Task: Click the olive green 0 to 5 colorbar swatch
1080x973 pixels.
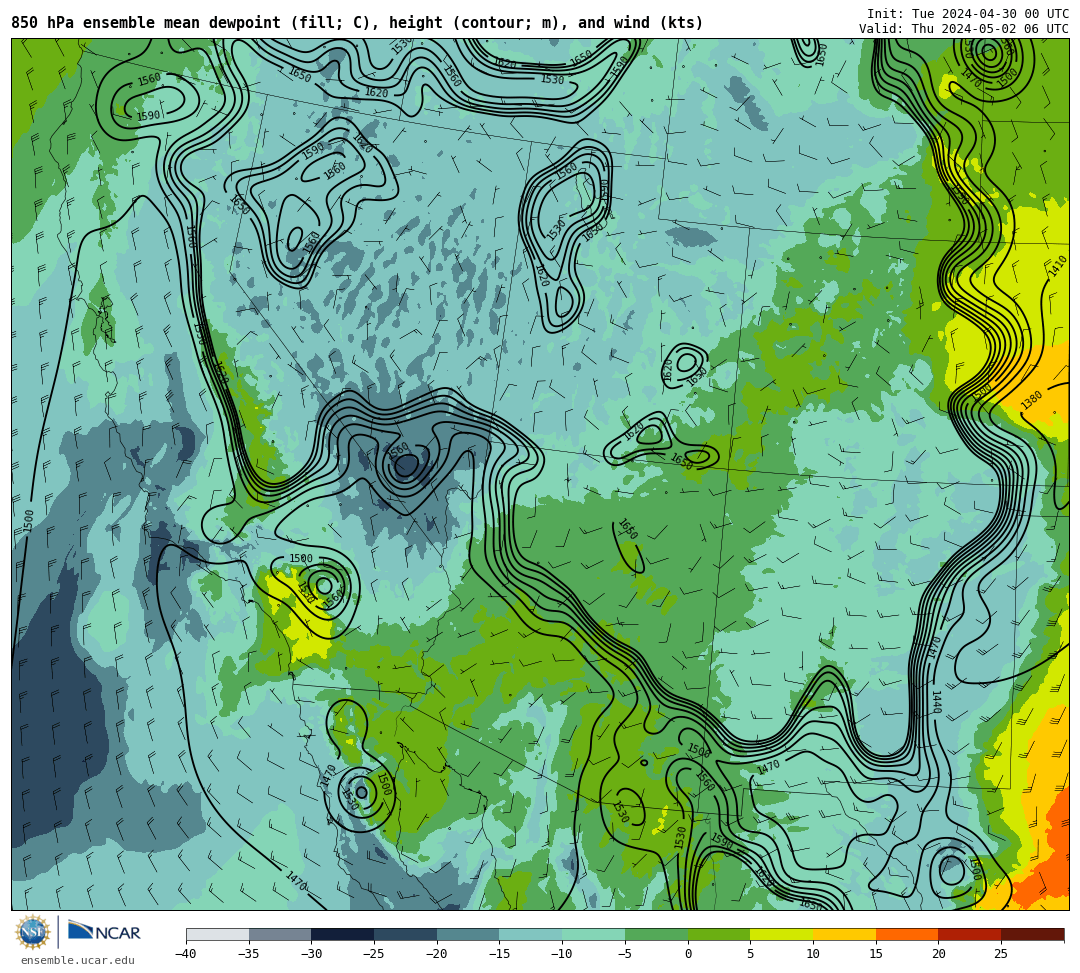Action: [719, 934]
